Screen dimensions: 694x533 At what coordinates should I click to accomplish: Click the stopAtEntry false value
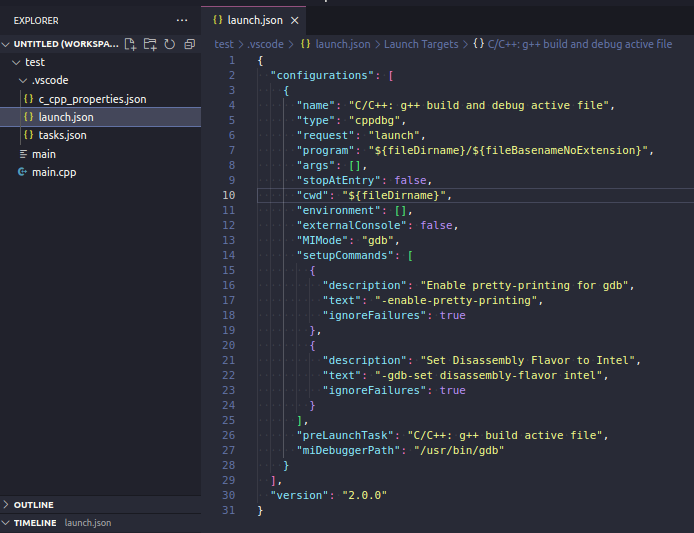pyautogui.click(x=410, y=180)
